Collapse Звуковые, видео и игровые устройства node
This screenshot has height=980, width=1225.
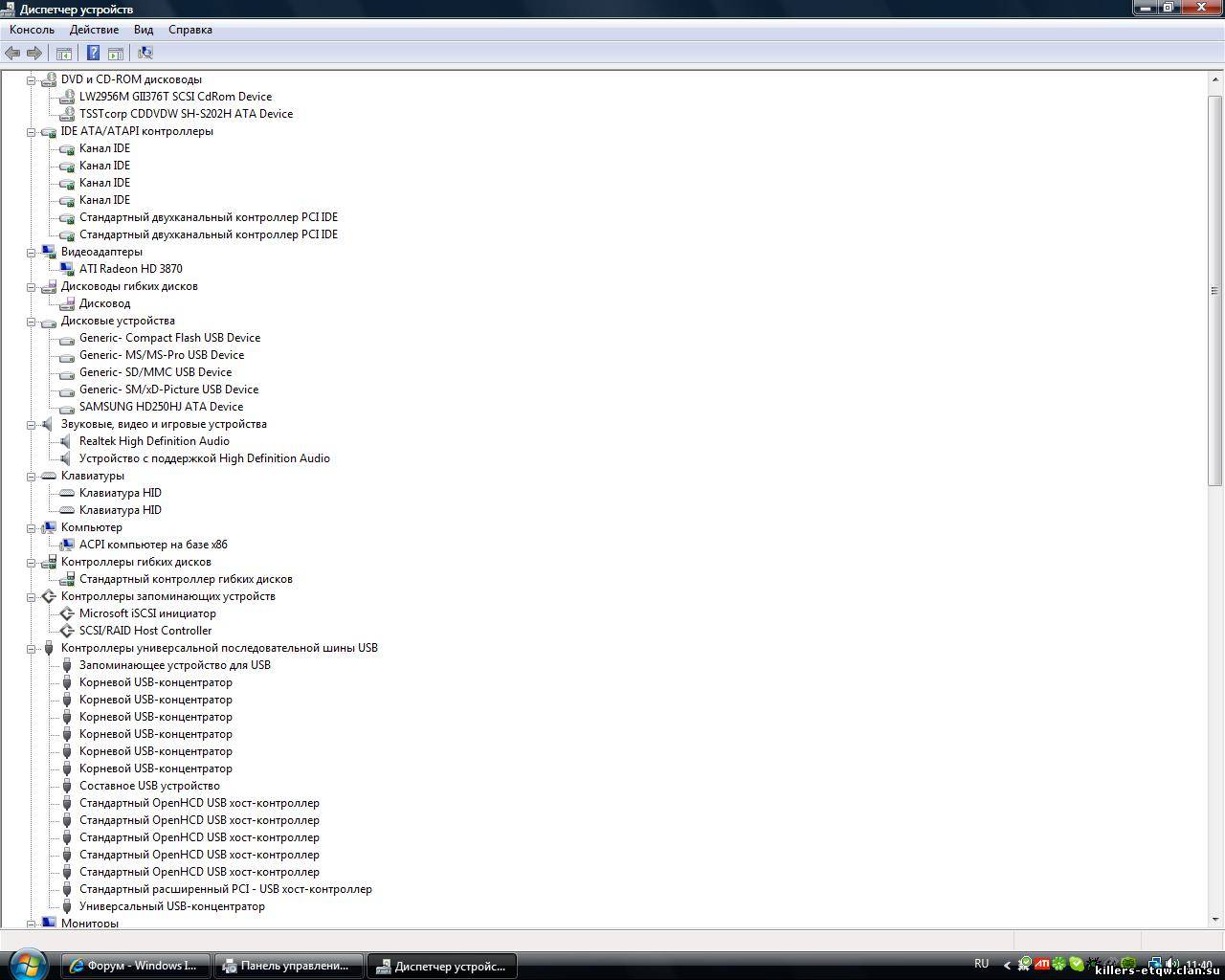[x=31, y=425]
